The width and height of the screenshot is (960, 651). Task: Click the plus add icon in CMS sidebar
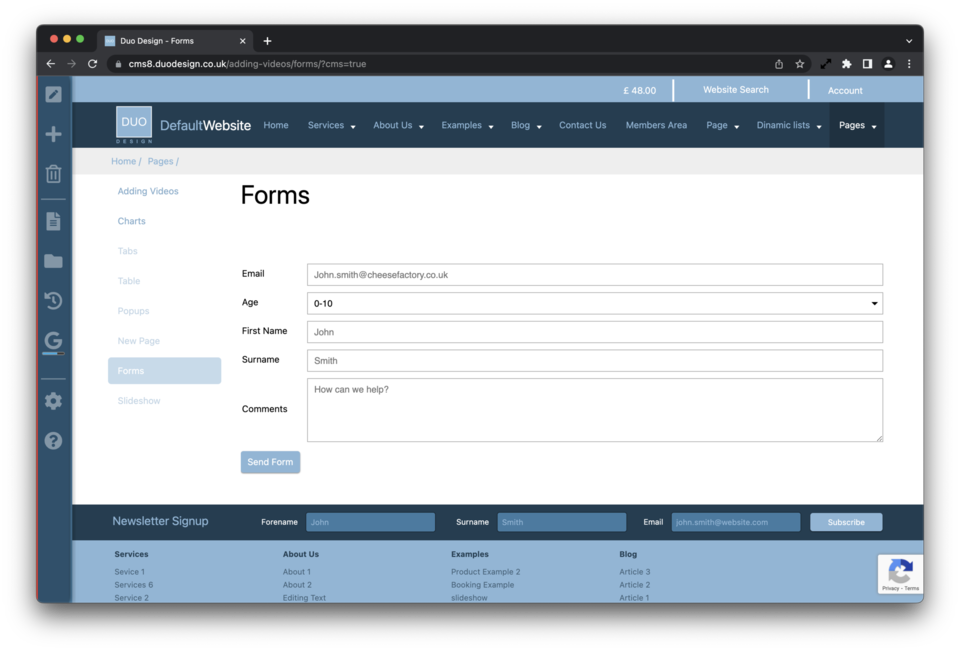(x=53, y=134)
